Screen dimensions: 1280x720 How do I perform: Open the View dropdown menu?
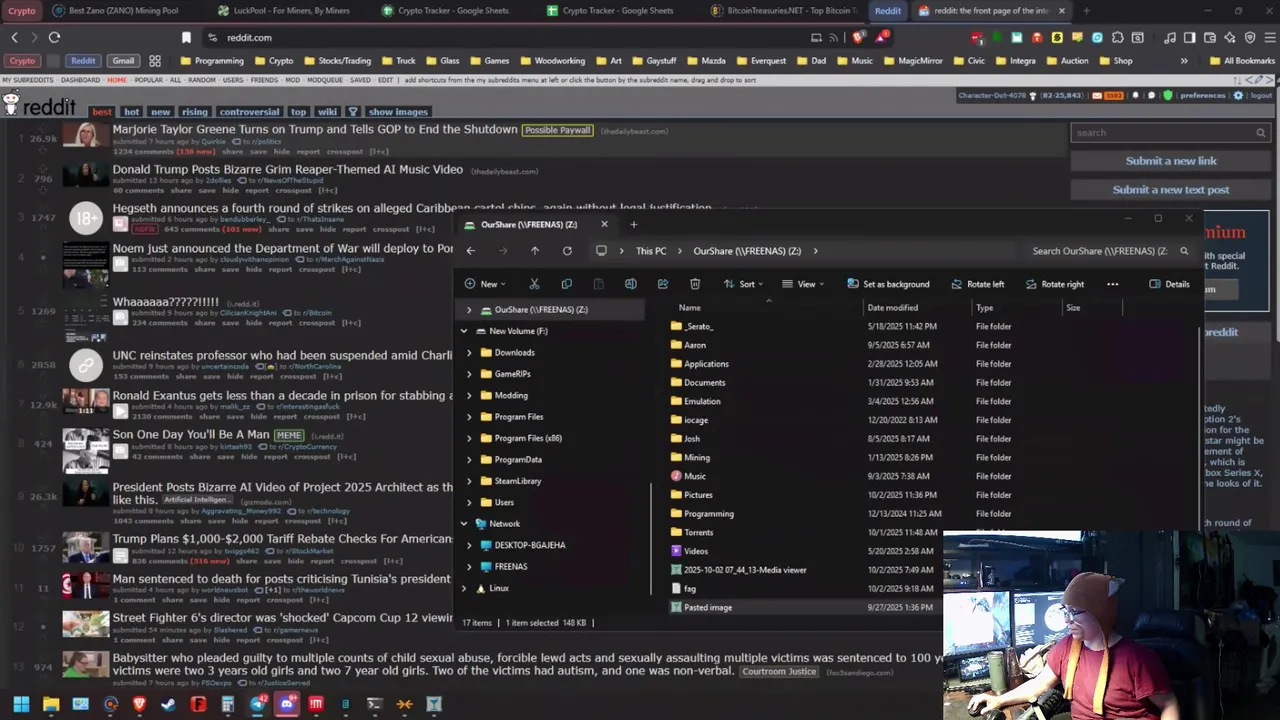[x=802, y=284]
